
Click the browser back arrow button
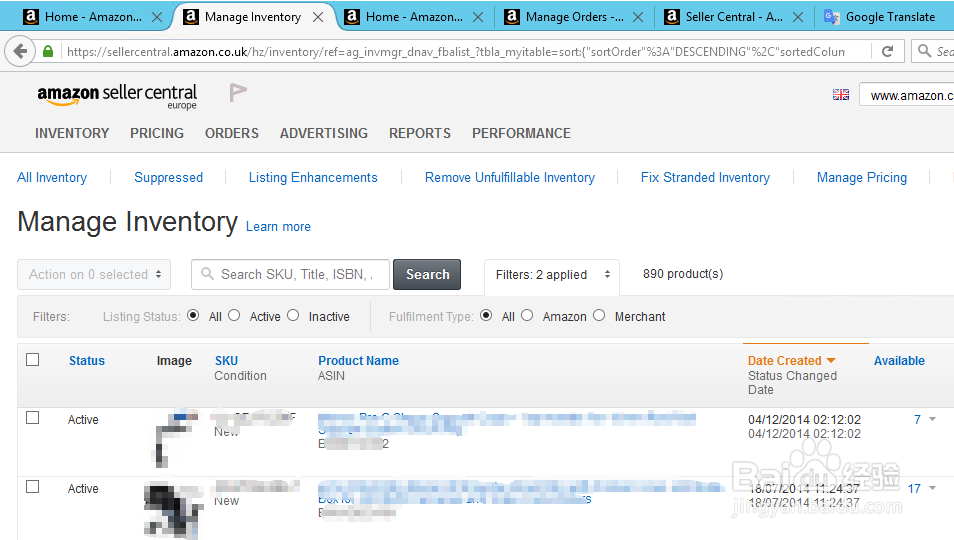pos(20,52)
